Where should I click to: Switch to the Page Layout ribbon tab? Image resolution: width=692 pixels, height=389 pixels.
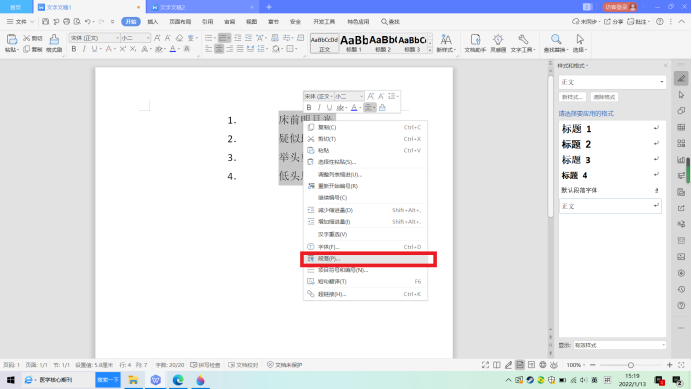180,22
